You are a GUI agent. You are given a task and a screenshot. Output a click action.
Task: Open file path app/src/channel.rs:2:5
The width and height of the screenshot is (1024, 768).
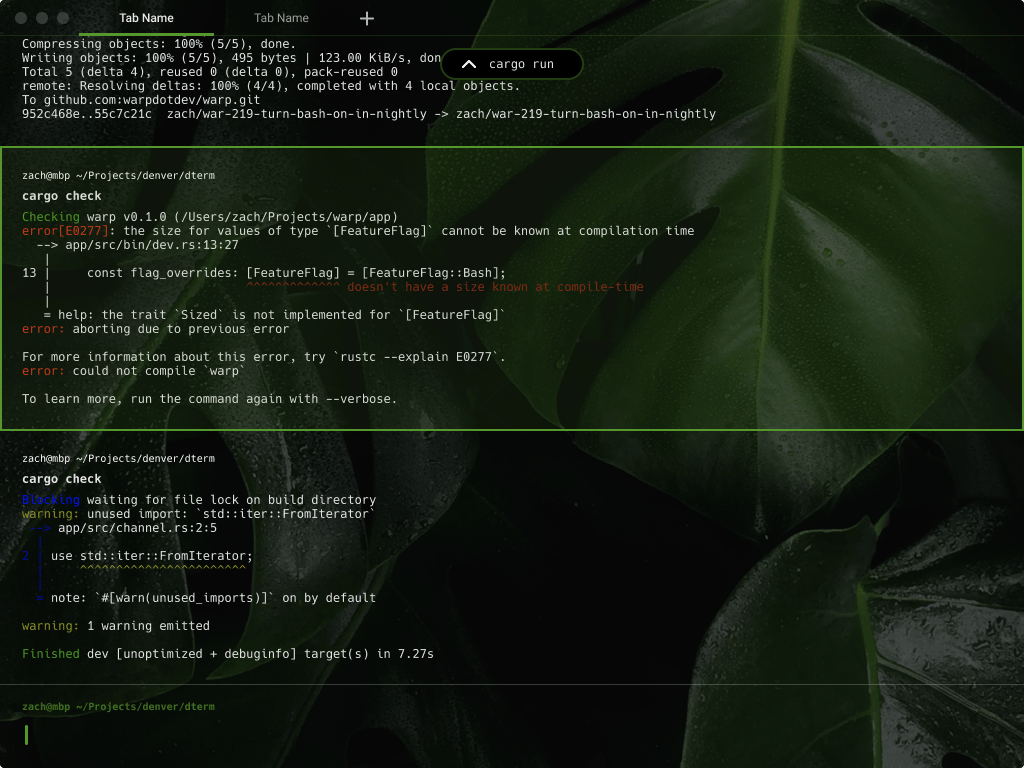tap(137, 528)
